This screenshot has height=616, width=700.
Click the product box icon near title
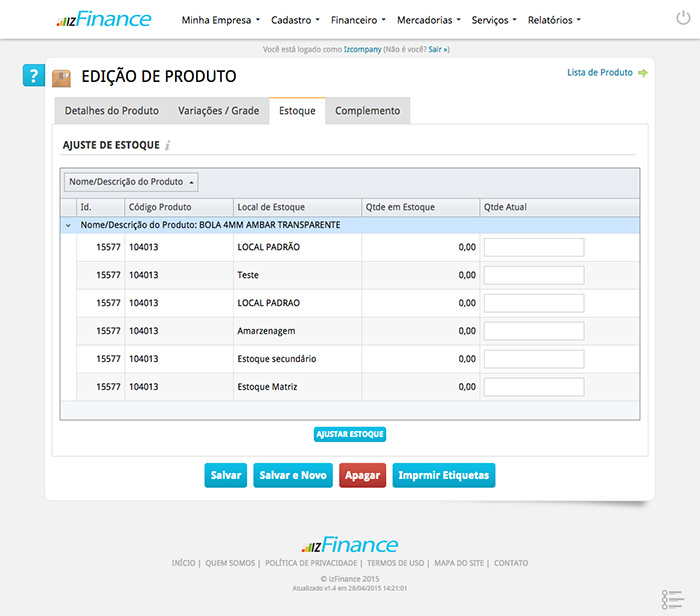(x=62, y=77)
